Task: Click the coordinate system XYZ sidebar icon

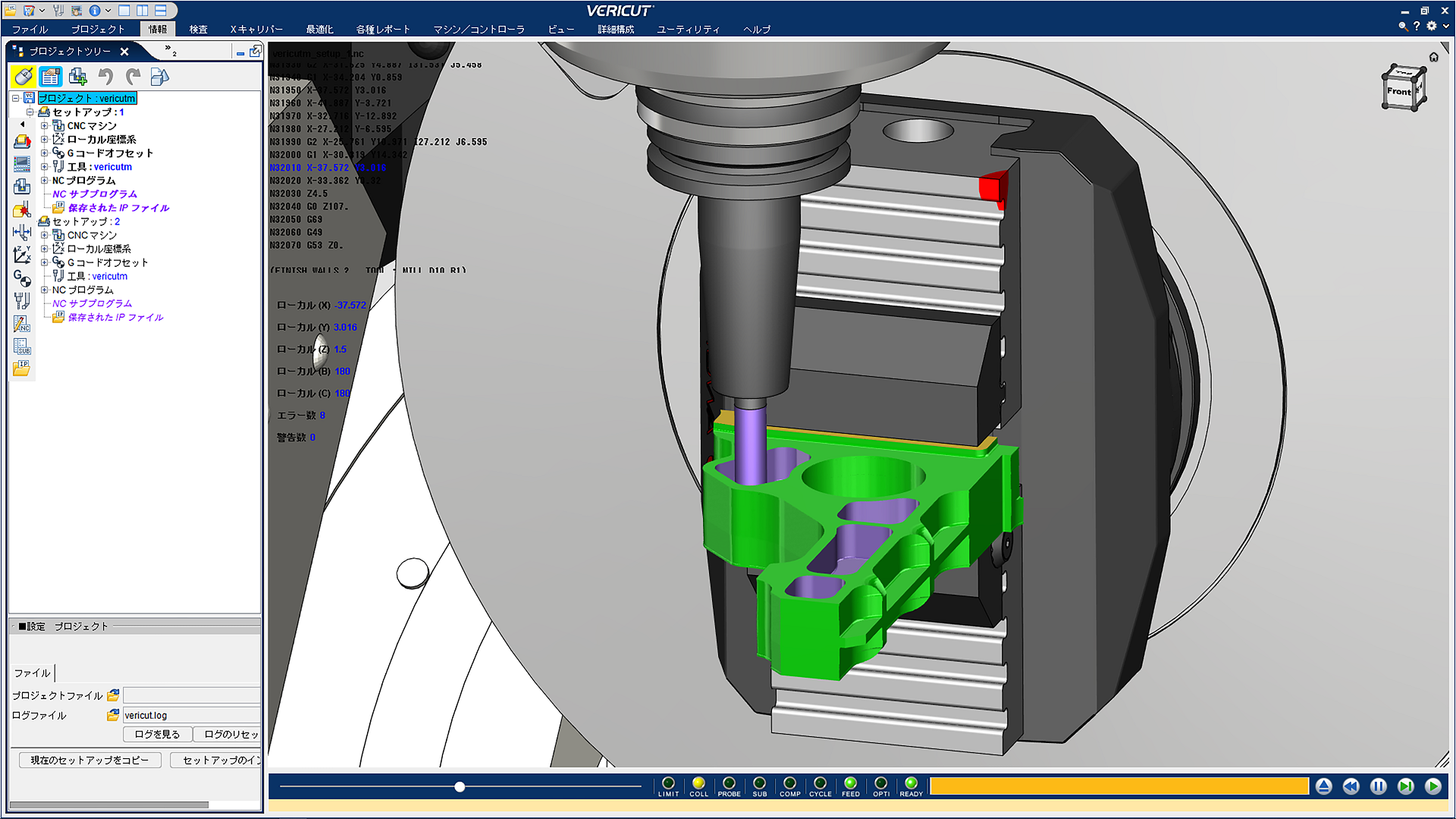Action: 22,255
